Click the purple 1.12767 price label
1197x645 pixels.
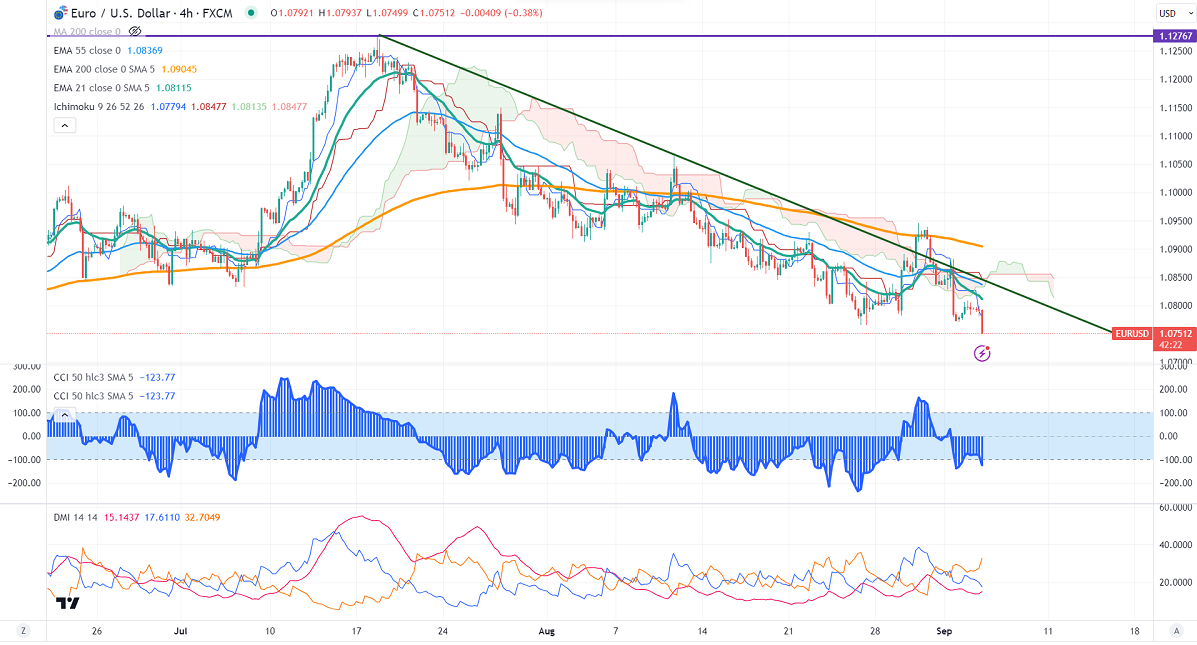(1175, 36)
